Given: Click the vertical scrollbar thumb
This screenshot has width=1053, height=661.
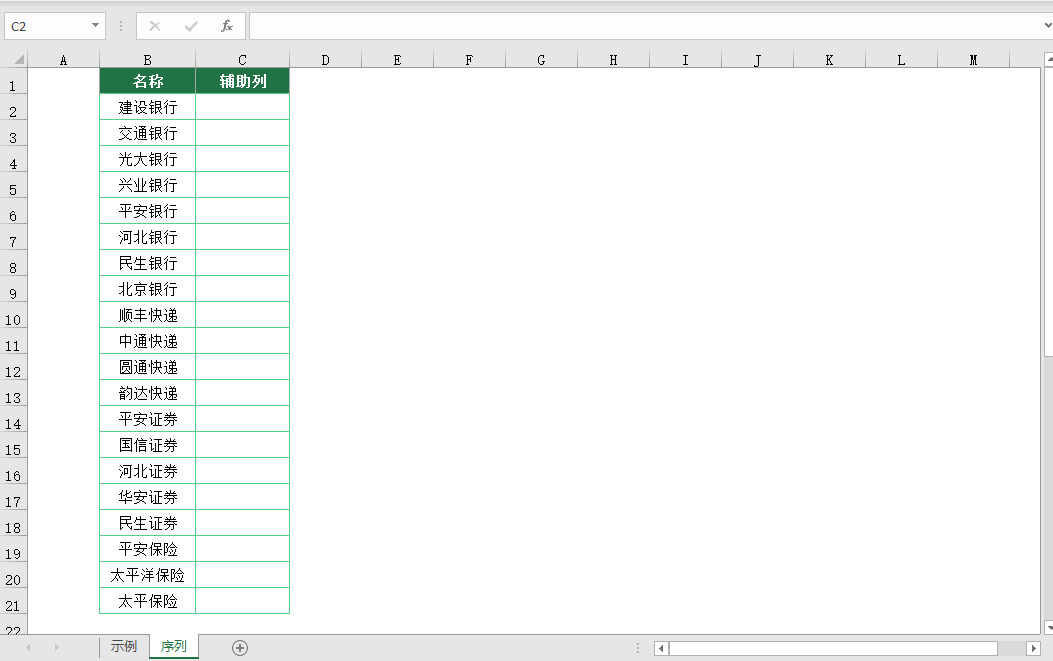Looking at the screenshot, I should 1049,212.
